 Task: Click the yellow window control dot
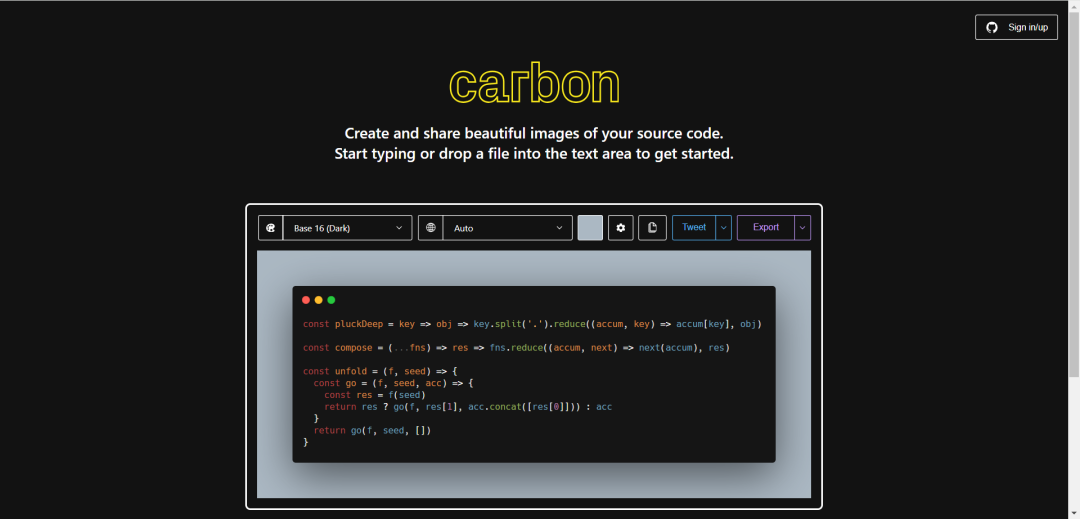pyautogui.click(x=318, y=300)
